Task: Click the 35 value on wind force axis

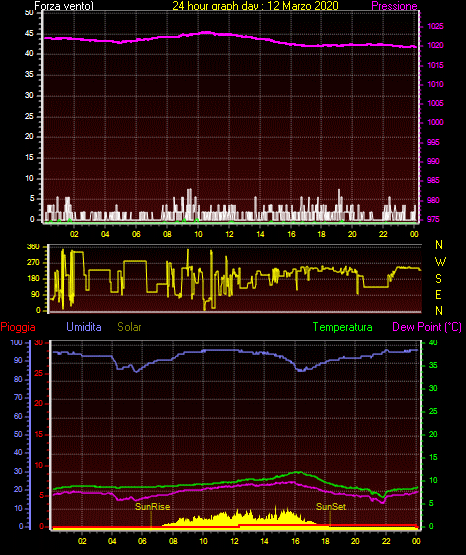Action: 29,75
